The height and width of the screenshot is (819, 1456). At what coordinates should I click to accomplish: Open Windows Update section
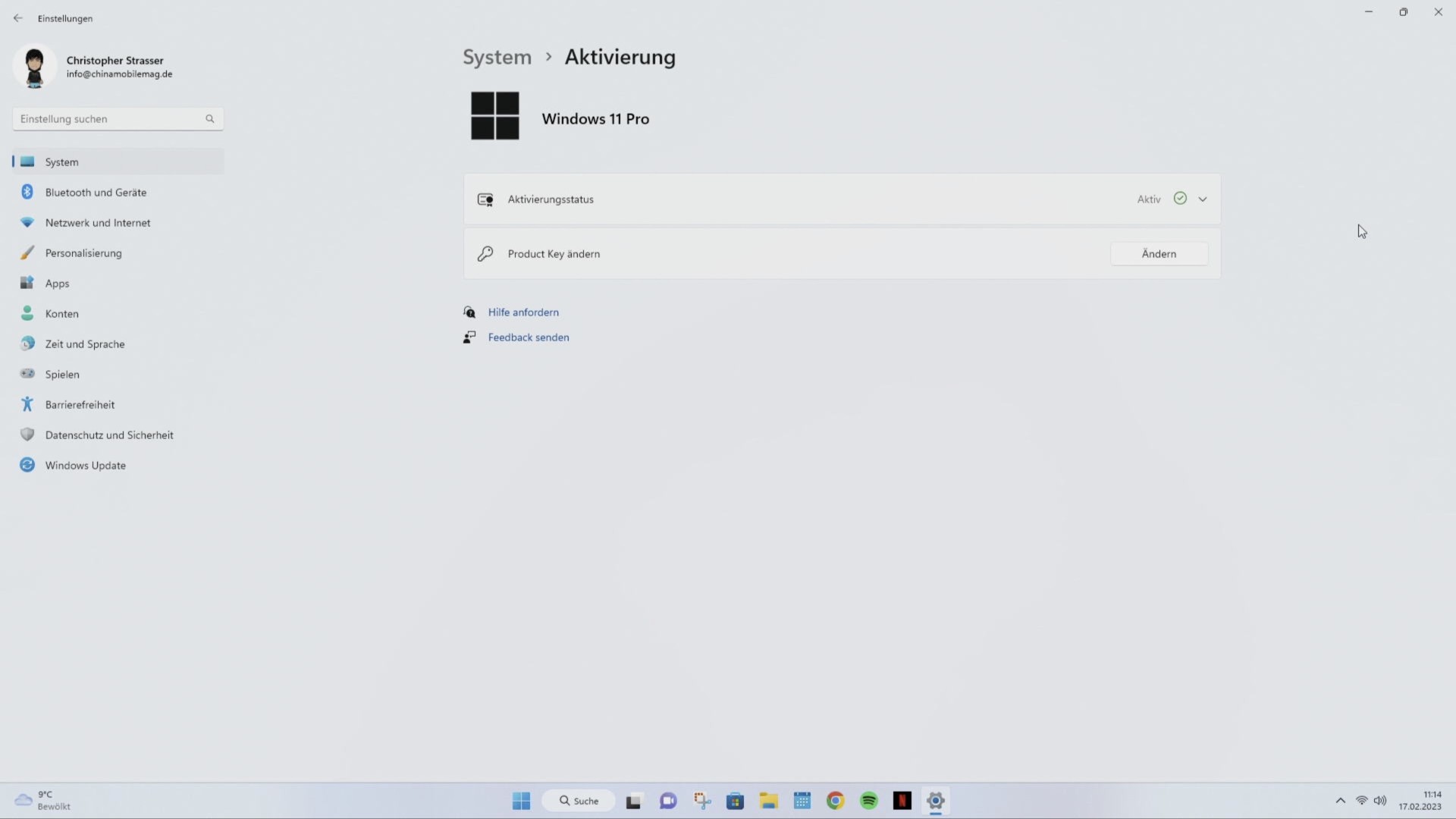pyautogui.click(x=85, y=466)
